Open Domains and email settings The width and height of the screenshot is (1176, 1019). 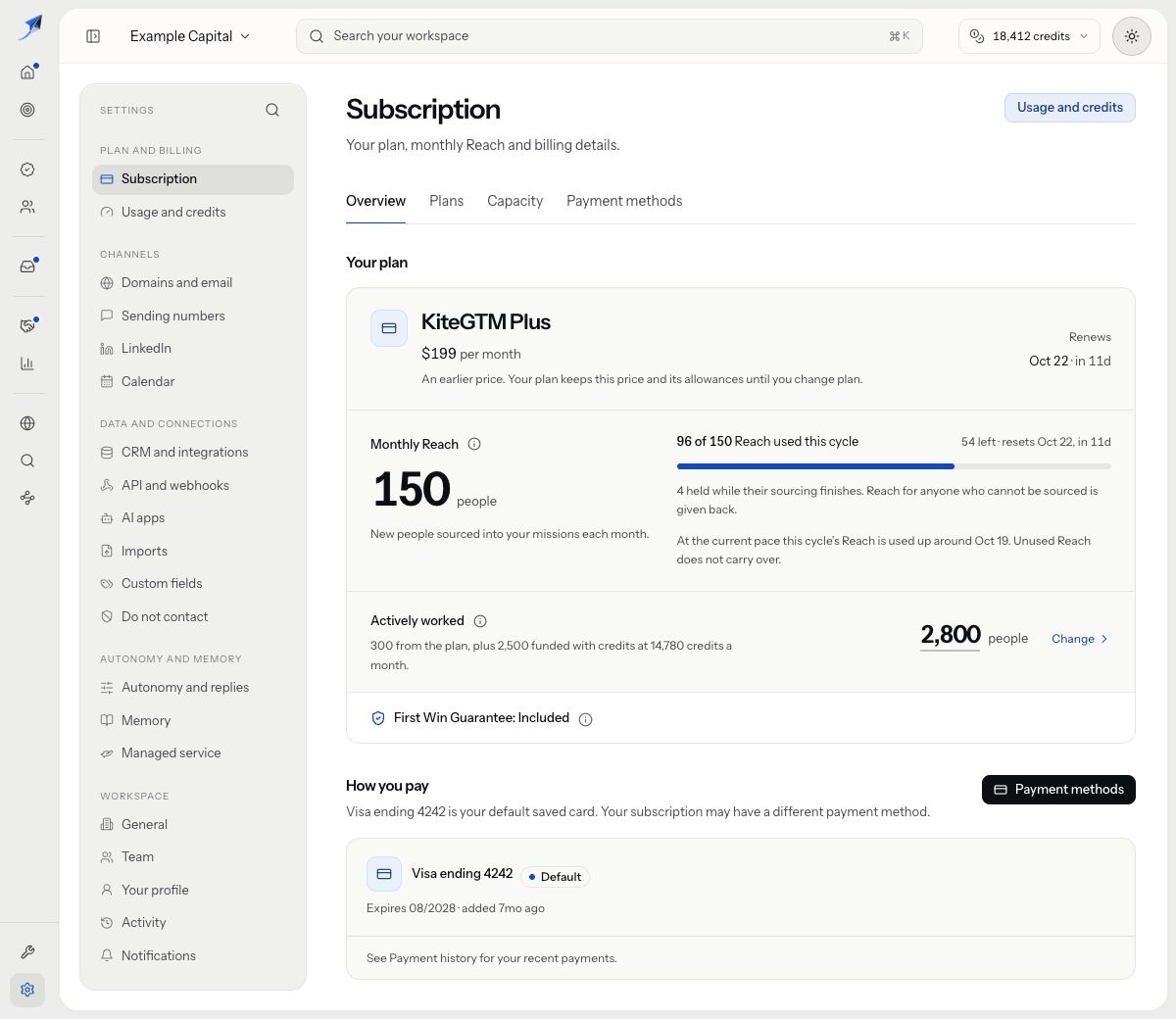(193, 283)
